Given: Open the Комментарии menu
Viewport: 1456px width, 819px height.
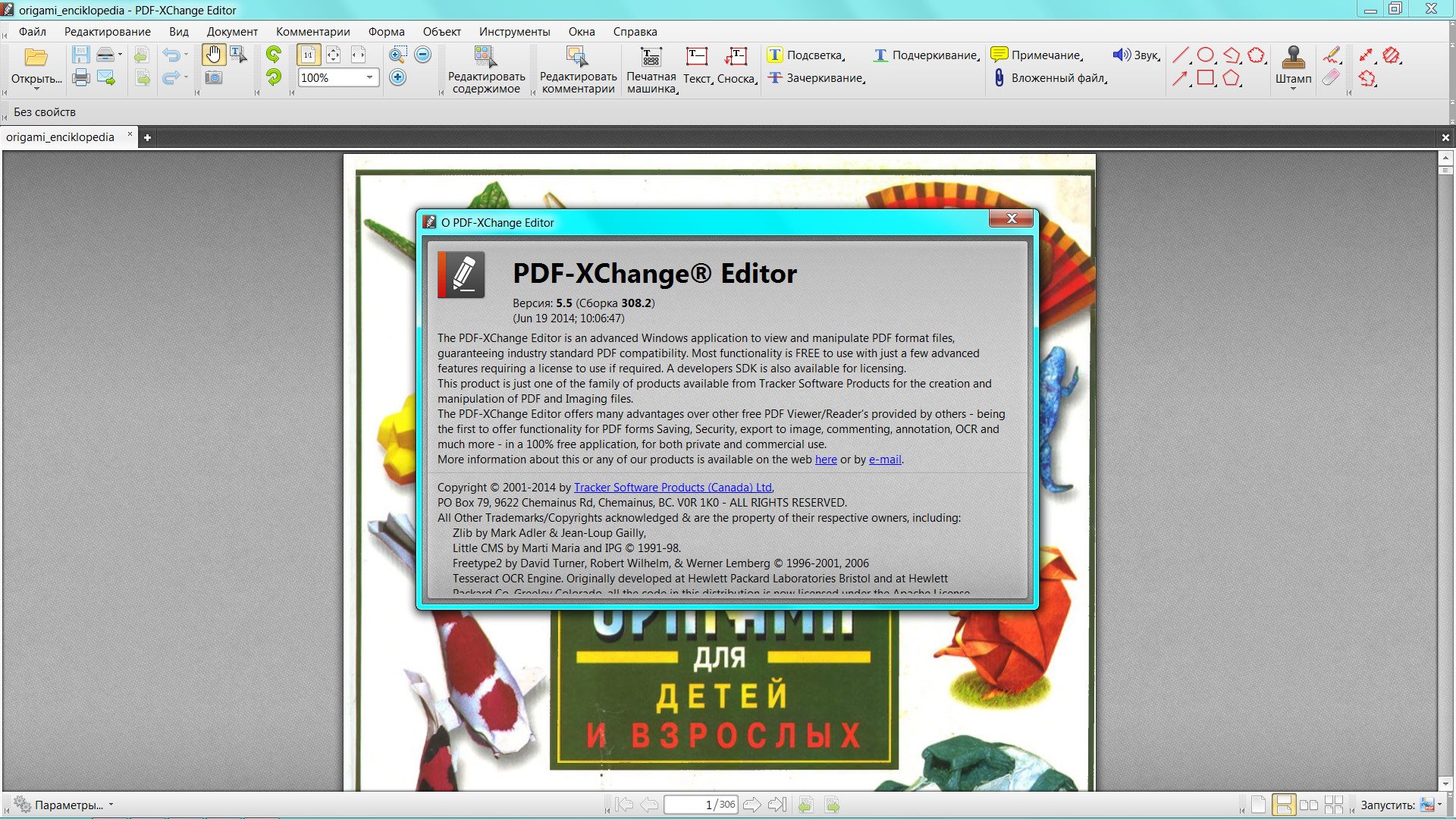Looking at the screenshot, I should click(x=313, y=31).
